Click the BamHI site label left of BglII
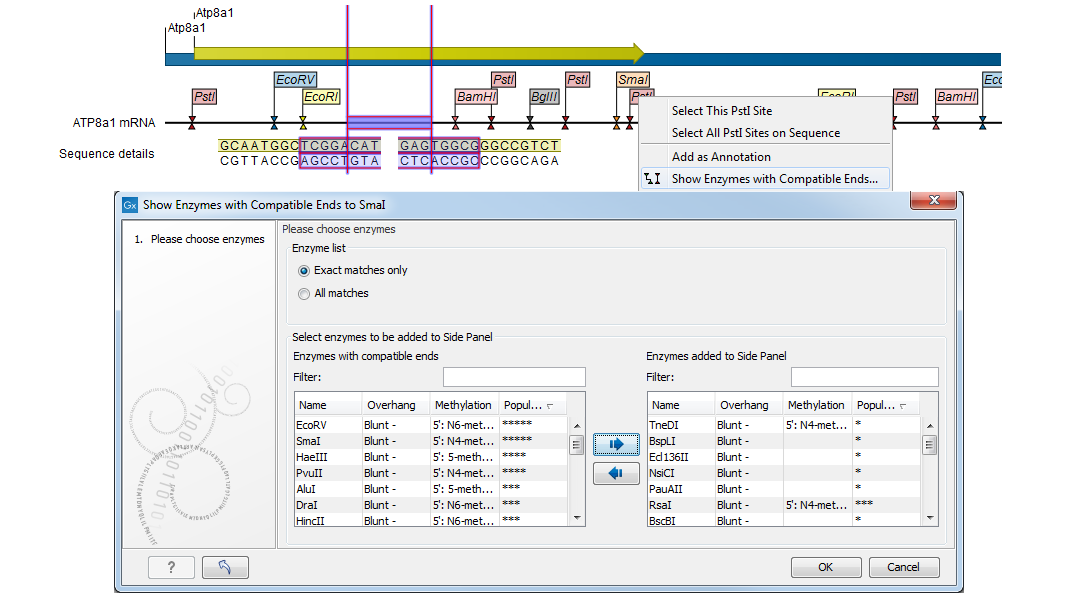The width and height of the screenshot is (1070, 593). pyautogui.click(x=476, y=97)
